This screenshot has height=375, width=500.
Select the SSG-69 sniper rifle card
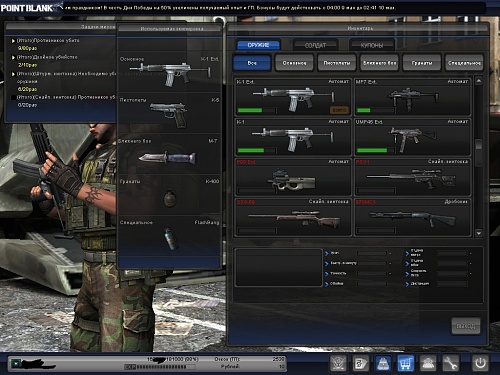(x=293, y=217)
